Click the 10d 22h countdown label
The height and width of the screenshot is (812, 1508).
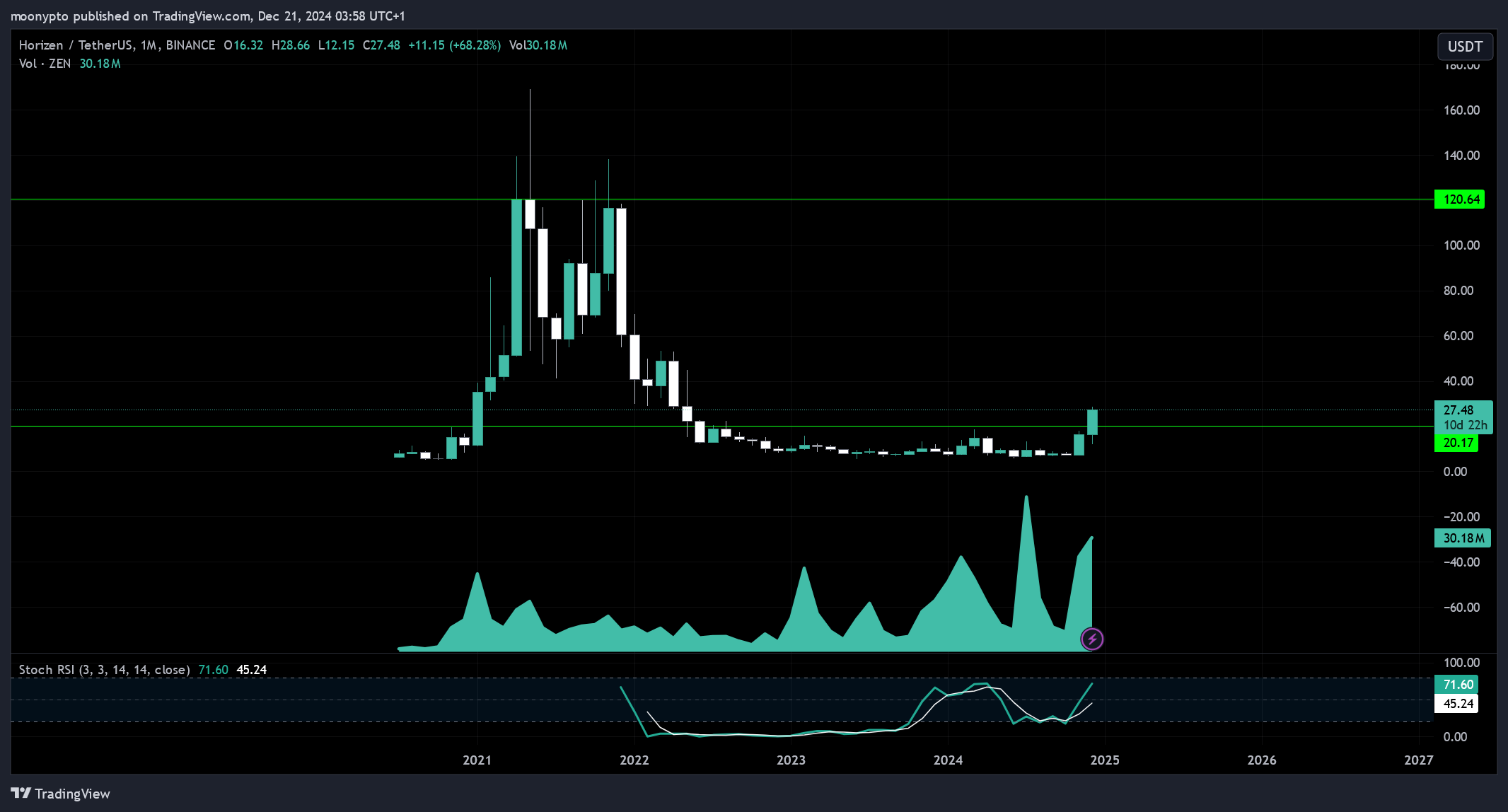(1465, 425)
